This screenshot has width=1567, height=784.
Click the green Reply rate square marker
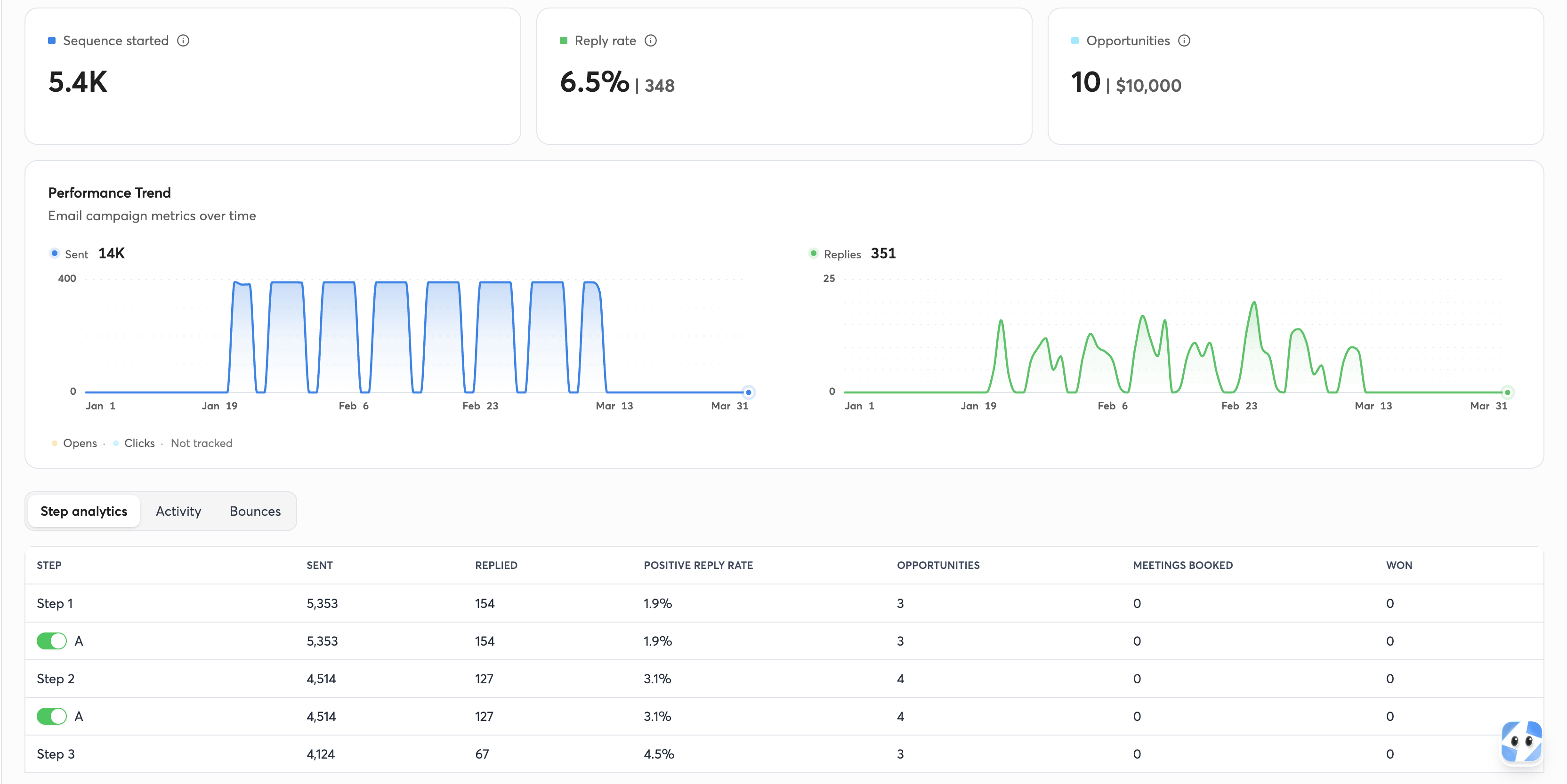(x=563, y=41)
